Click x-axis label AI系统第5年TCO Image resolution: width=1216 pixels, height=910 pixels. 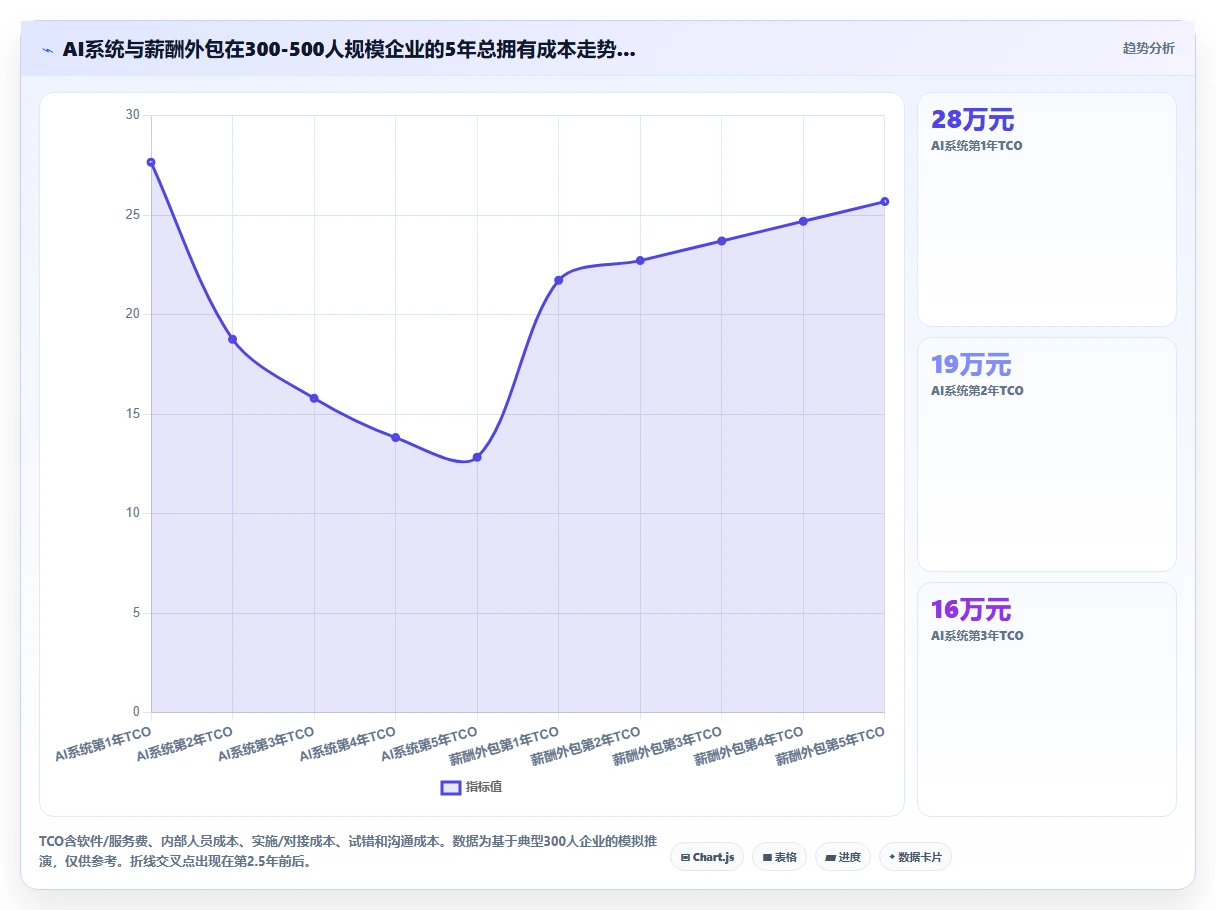click(429, 745)
